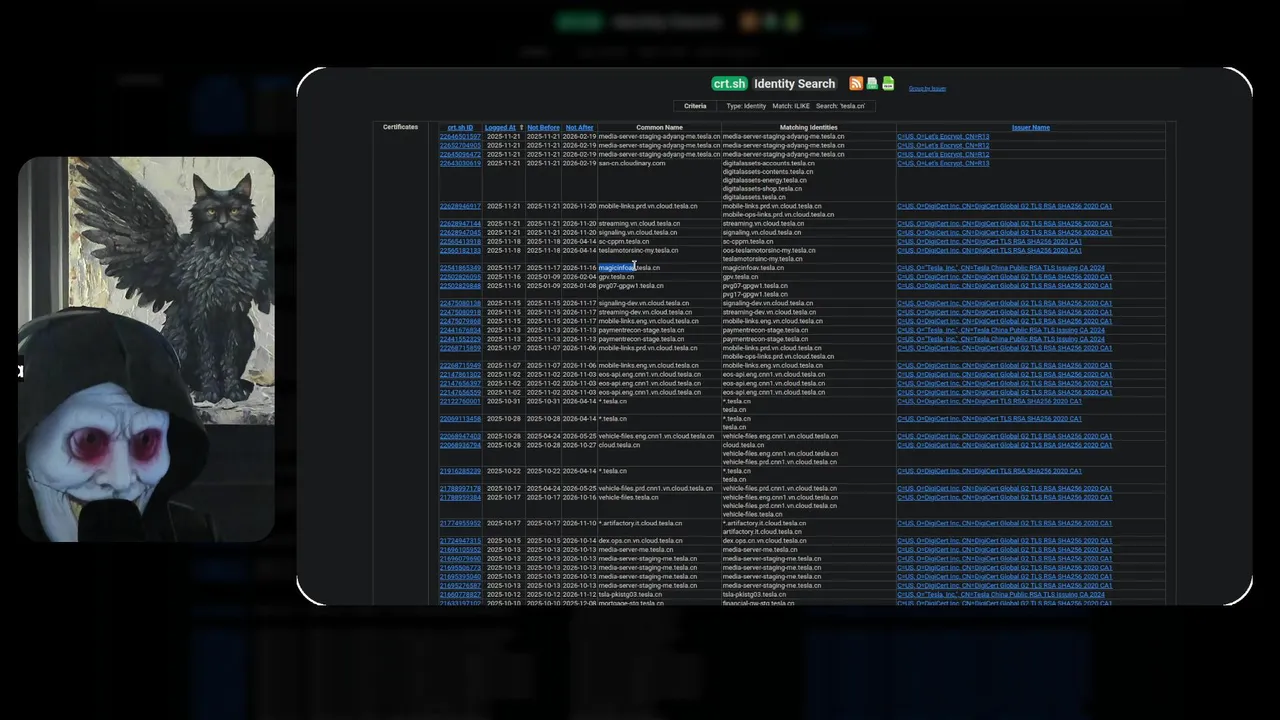Click the masked presenter webcam overlay
Viewport: 1280px width, 720px height.
pos(146,350)
